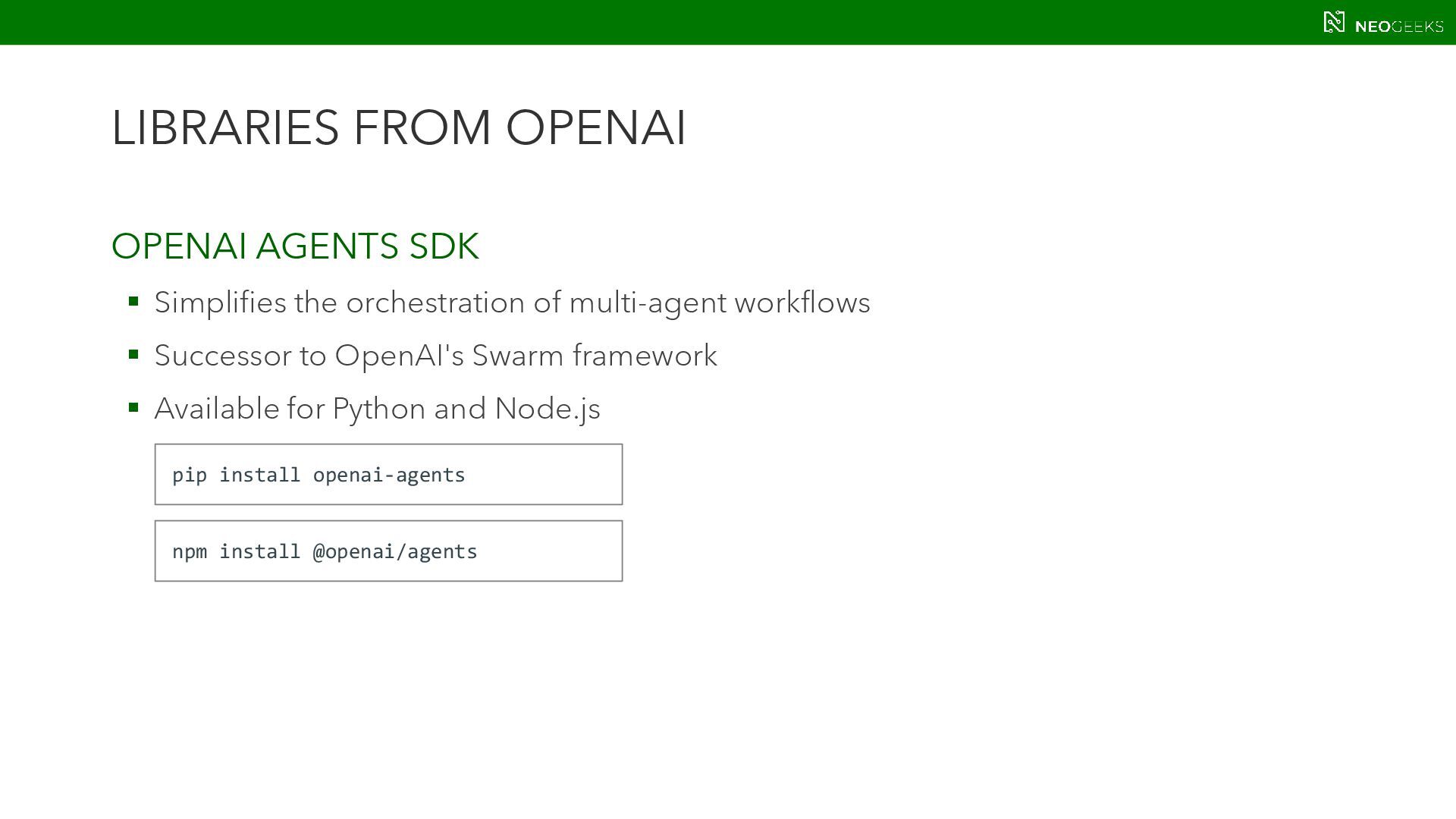
Task: Click the NeoGeeks logo icon
Action: click(1334, 22)
